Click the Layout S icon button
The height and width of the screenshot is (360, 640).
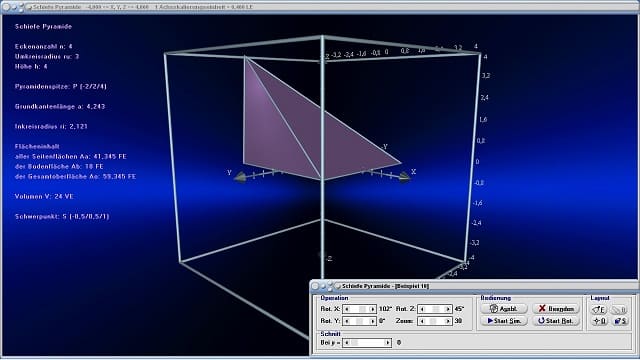619,321
